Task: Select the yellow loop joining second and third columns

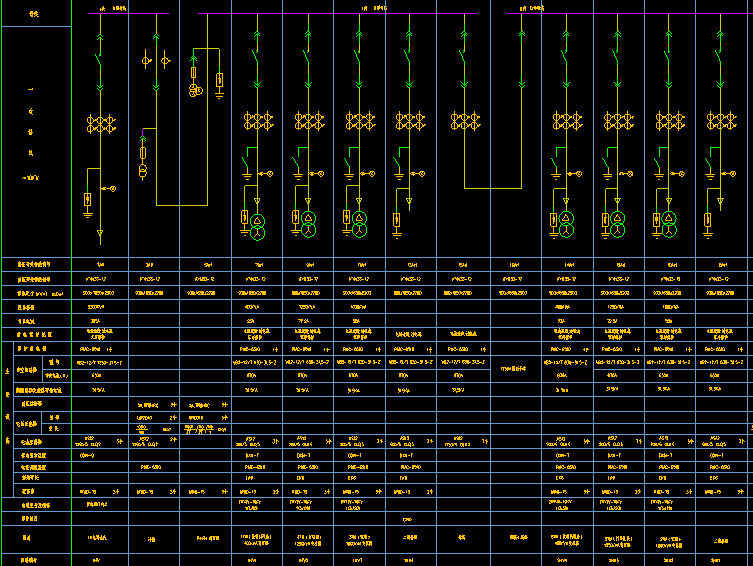Action: 181,203
